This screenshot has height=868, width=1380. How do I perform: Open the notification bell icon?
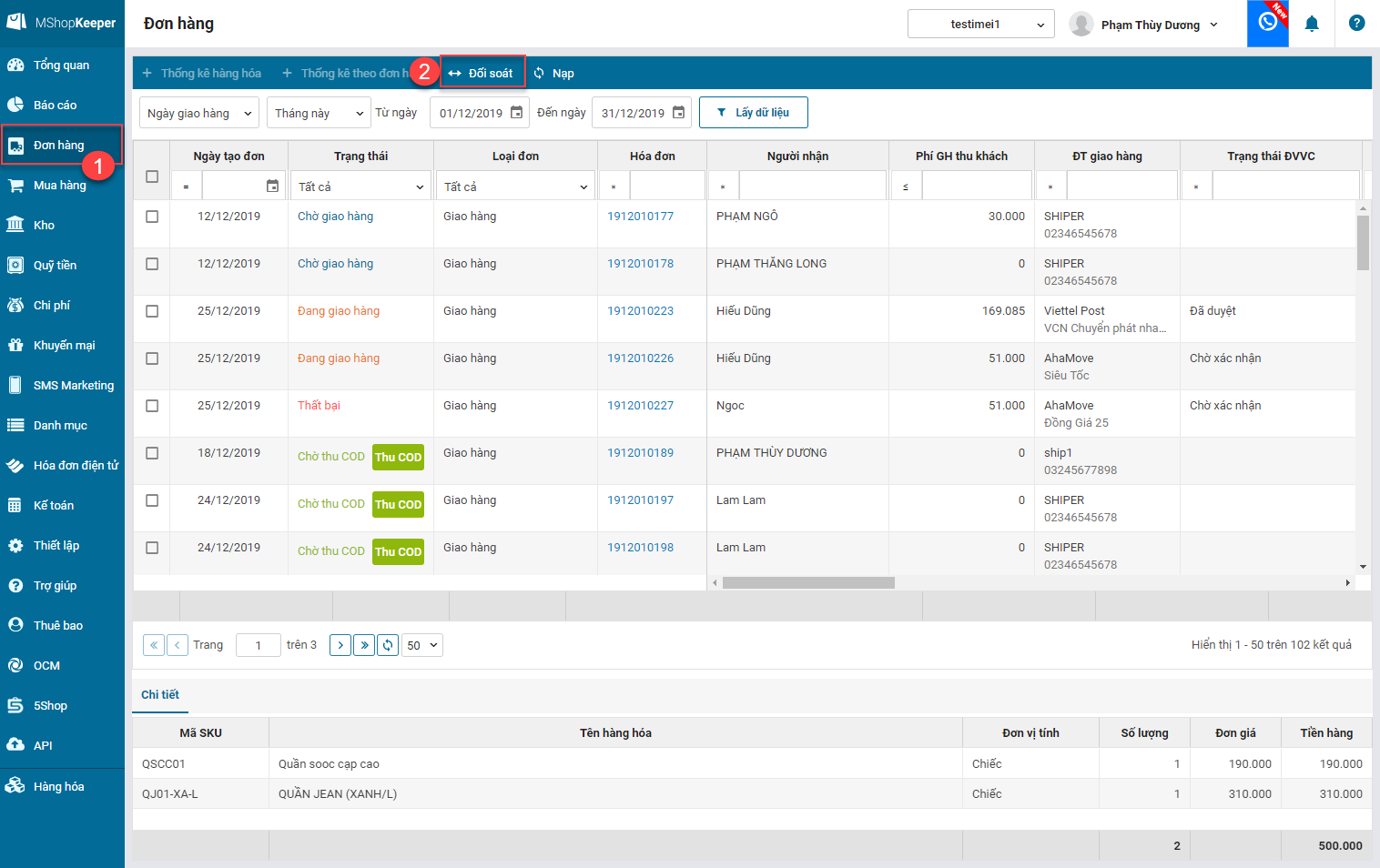tap(1311, 24)
